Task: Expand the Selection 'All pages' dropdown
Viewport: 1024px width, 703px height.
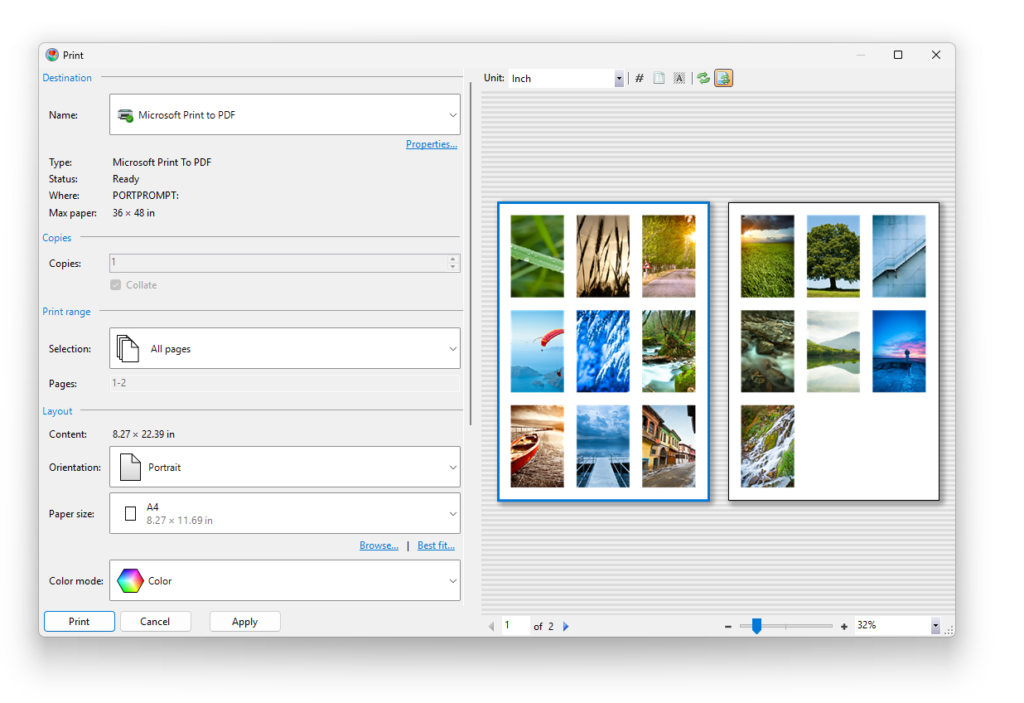Action: click(284, 349)
